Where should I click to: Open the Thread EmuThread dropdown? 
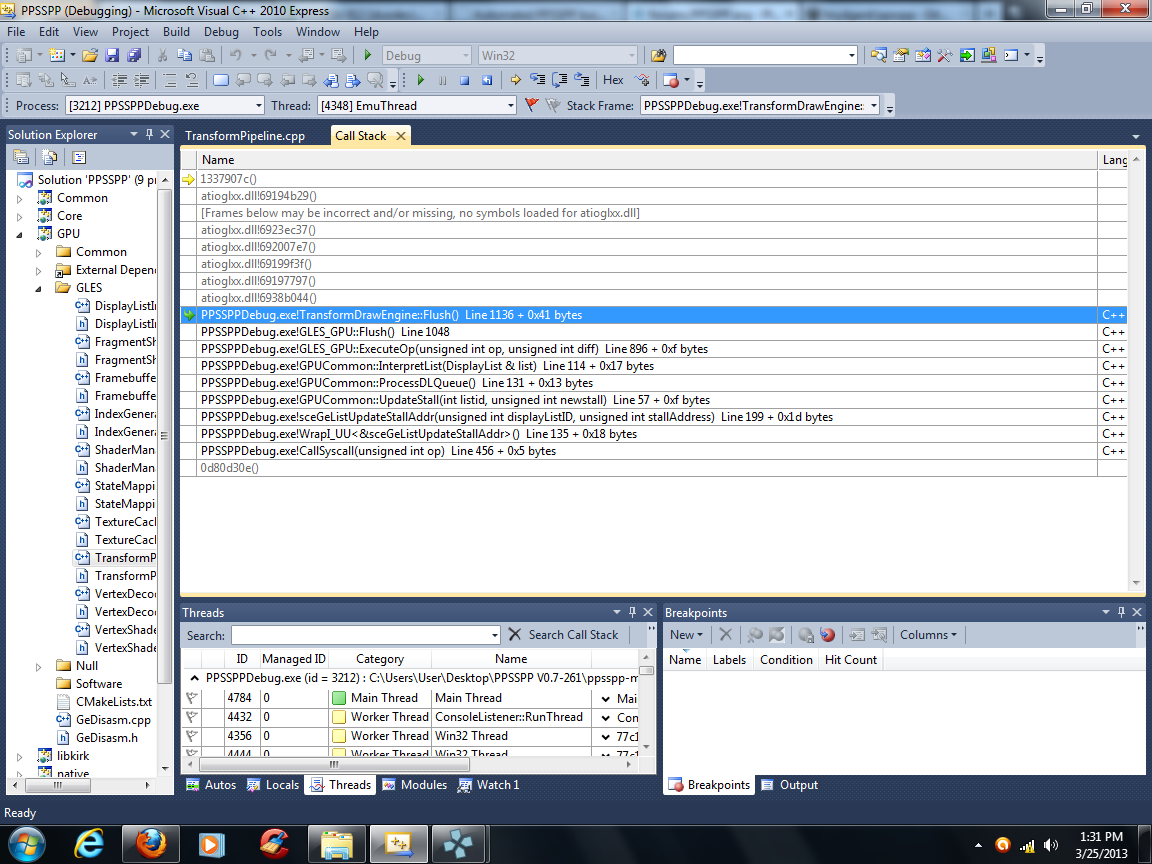pos(510,105)
